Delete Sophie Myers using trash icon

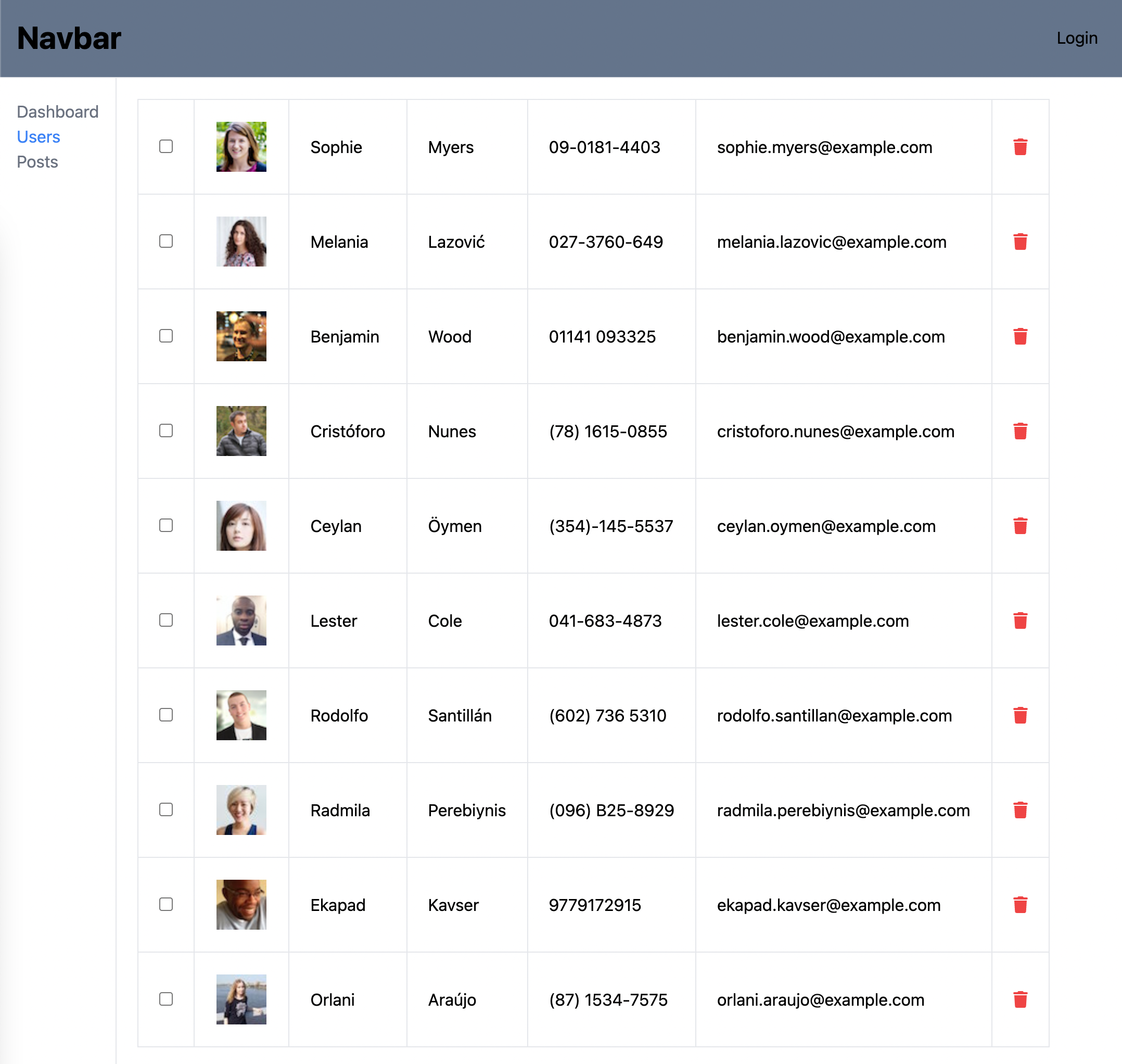(1020, 147)
